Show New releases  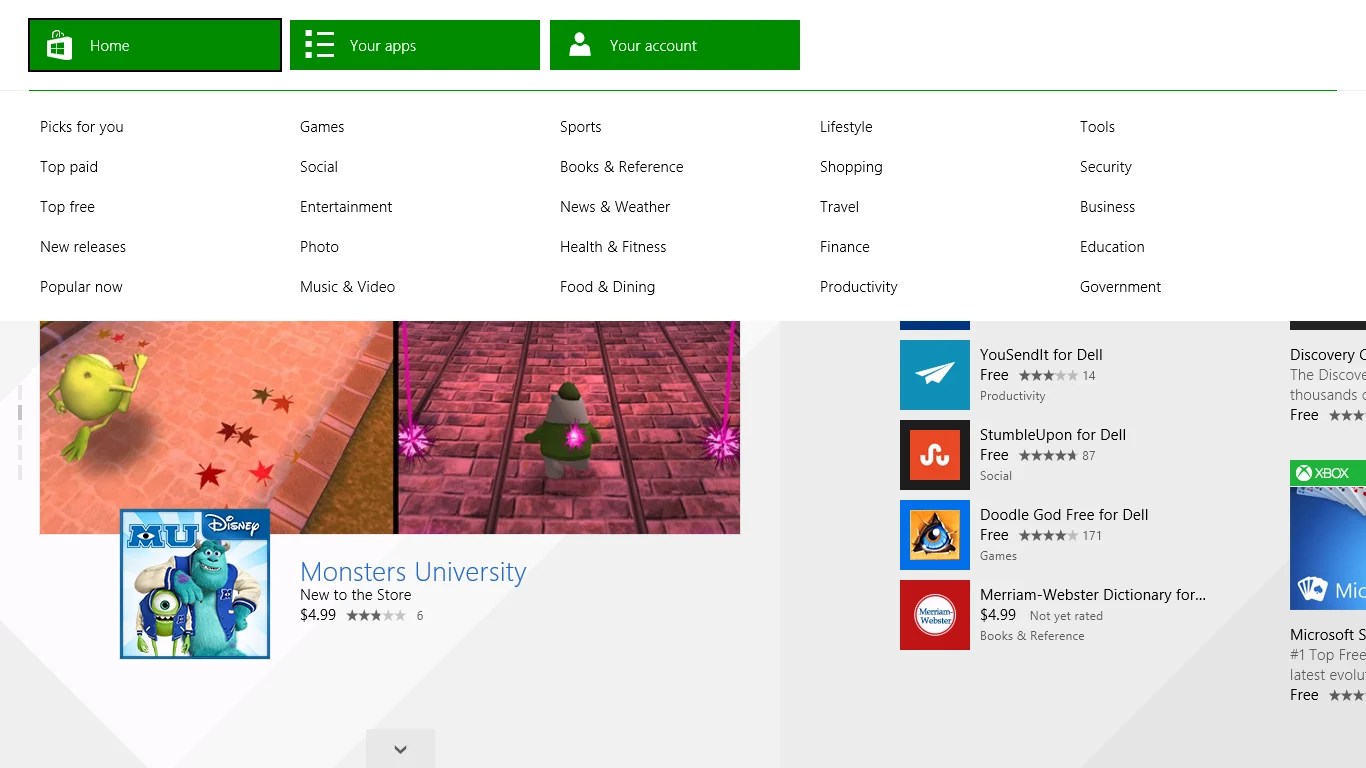(x=83, y=247)
